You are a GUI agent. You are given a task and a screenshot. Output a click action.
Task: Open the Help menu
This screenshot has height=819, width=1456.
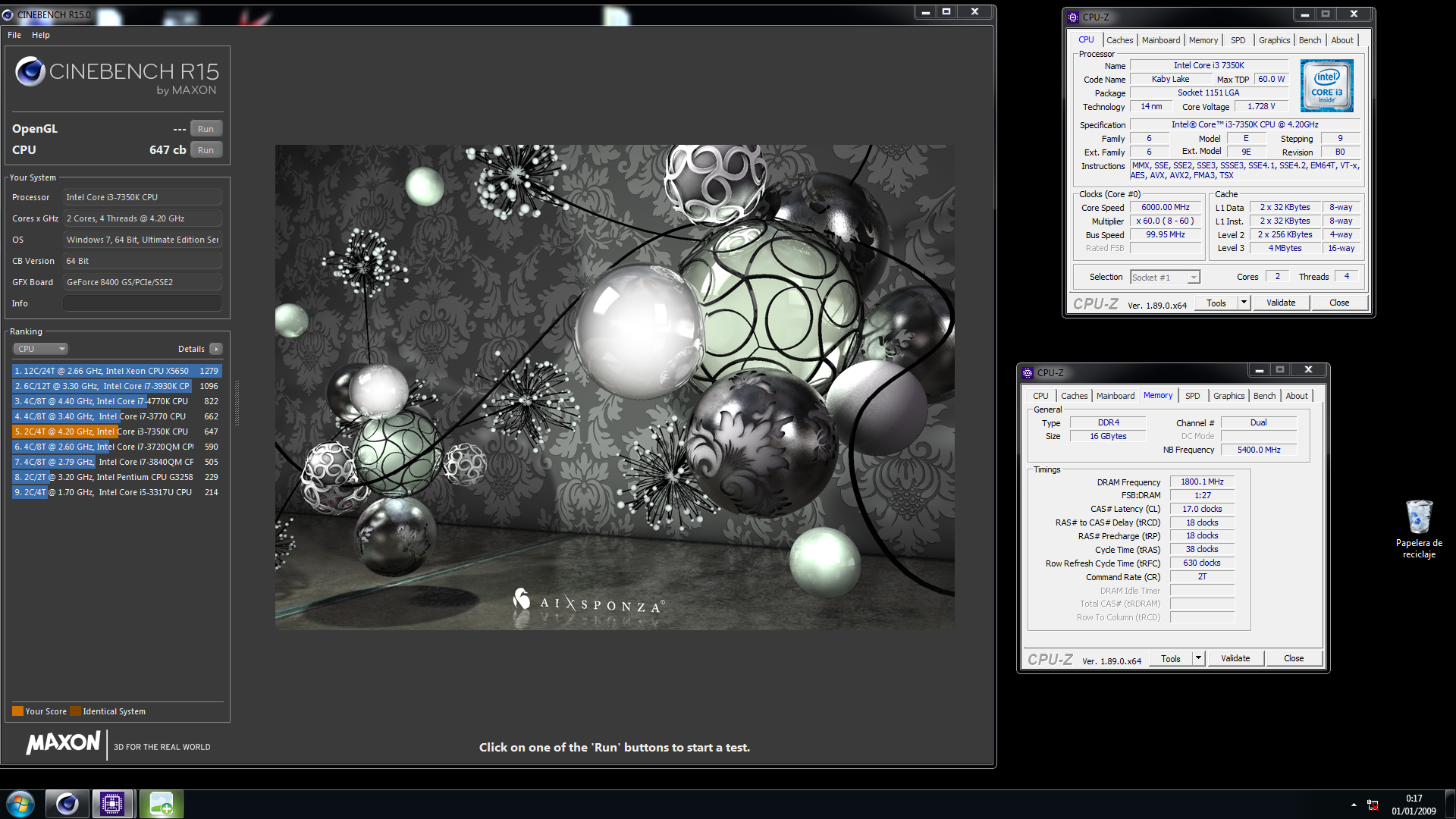tap(41, 35)
